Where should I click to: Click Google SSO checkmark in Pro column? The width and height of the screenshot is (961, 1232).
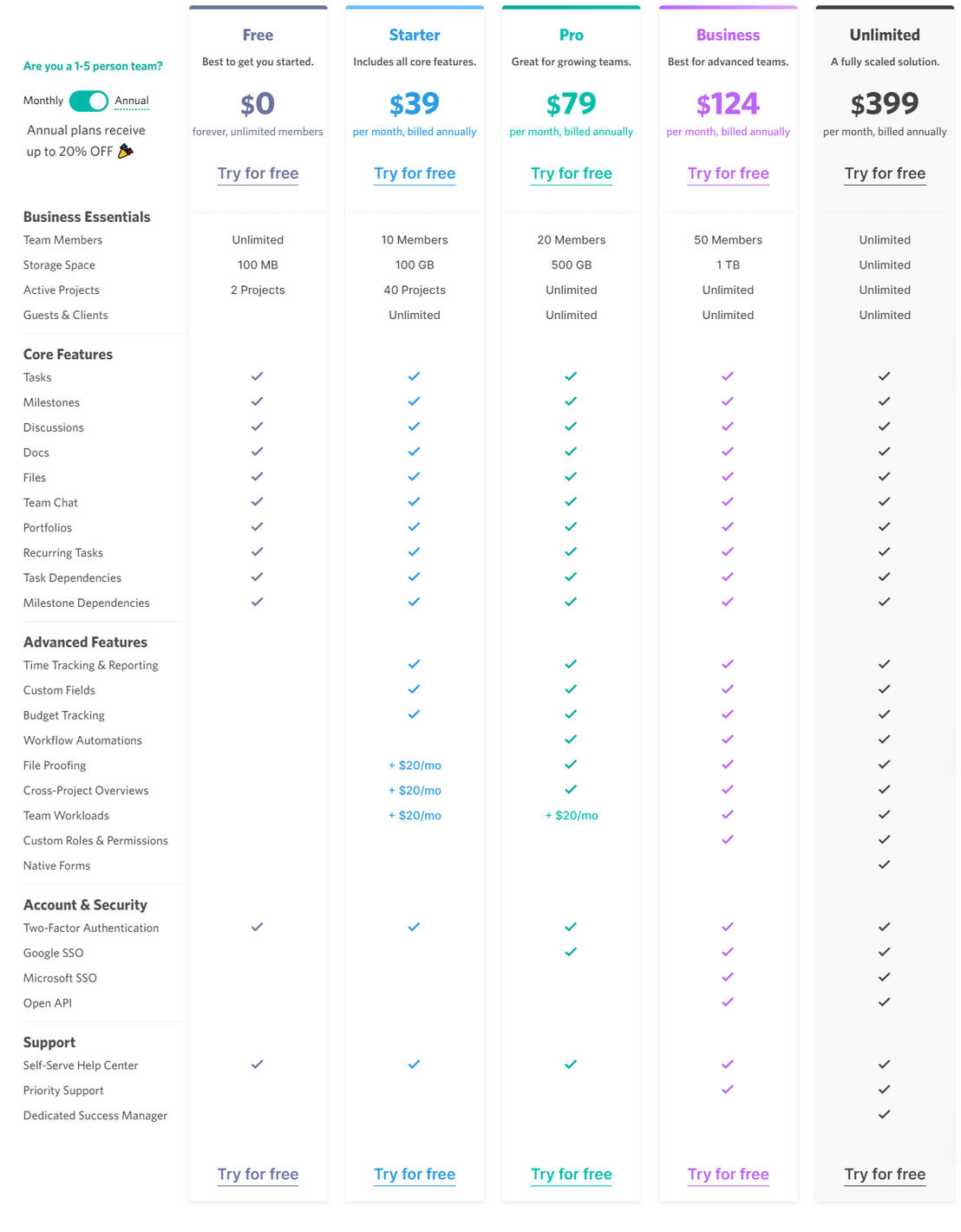(571, 952)
